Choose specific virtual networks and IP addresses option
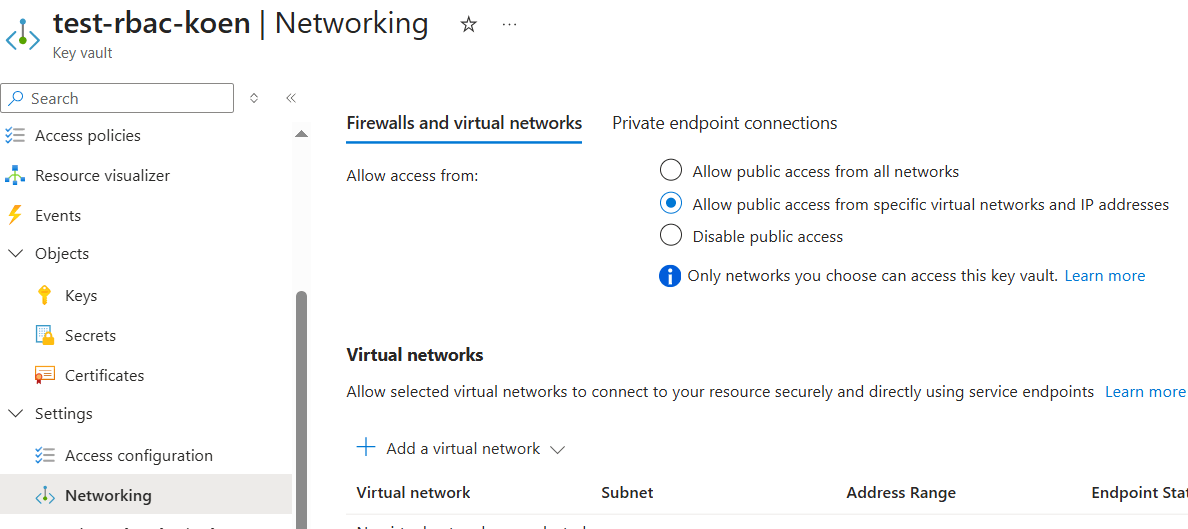The width and height of the screenshot is (1188, 529). pyautogui.click(x=671, y=204)
